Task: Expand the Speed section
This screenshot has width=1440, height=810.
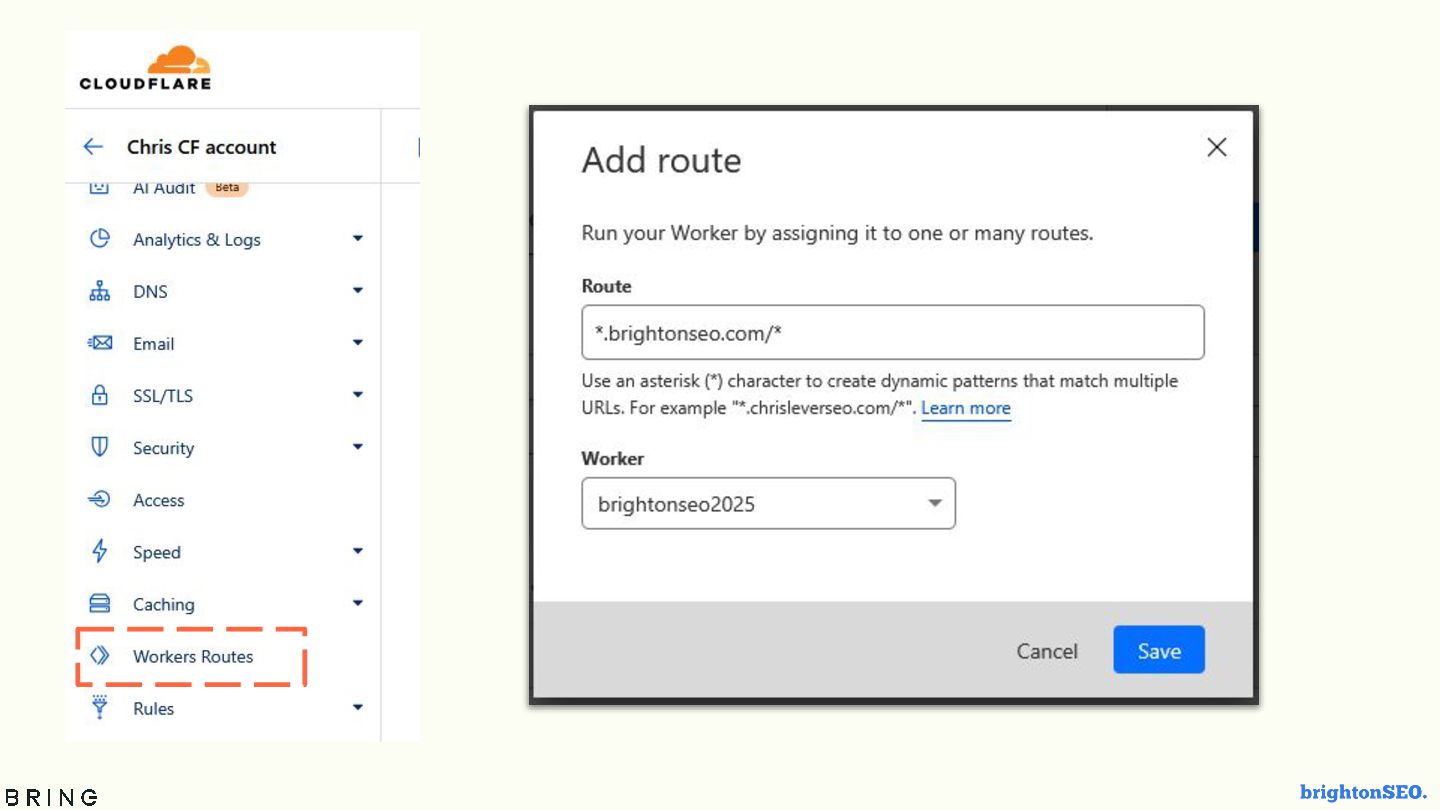Action: (357, 551)
